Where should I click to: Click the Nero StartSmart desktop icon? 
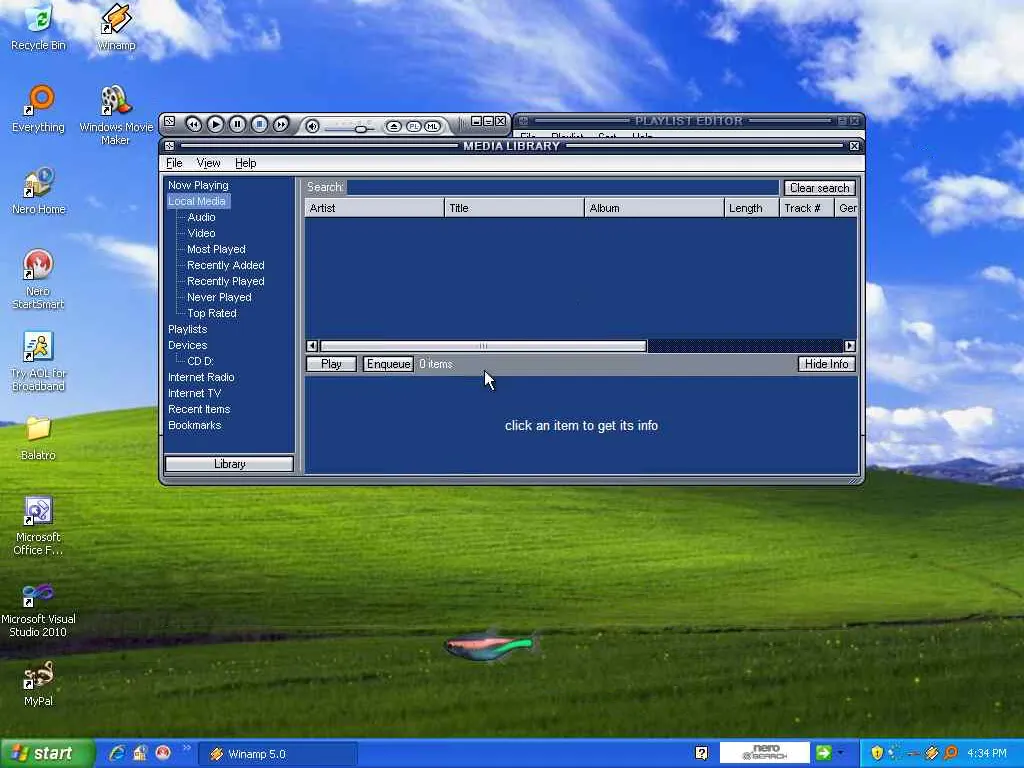tap(38, 264)
